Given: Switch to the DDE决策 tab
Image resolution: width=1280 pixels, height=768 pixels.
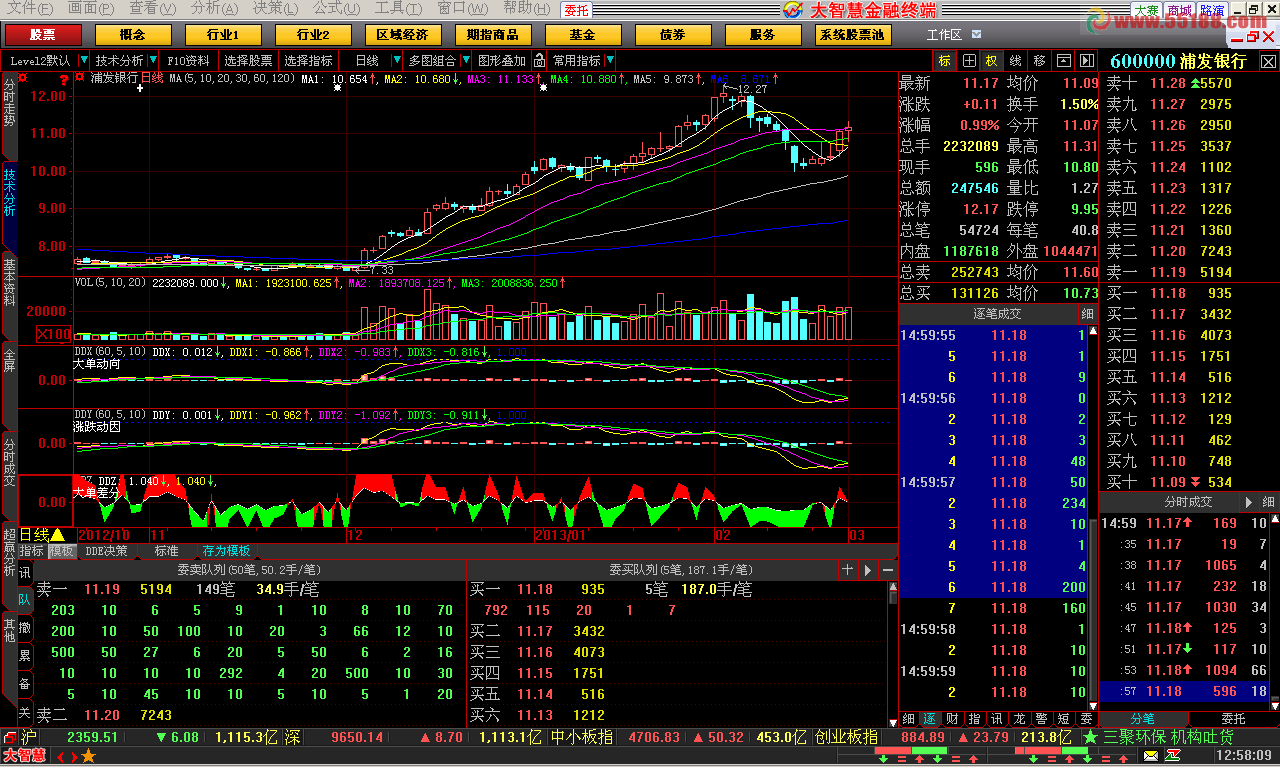Looking at the screenshot, I should [106, 551].
